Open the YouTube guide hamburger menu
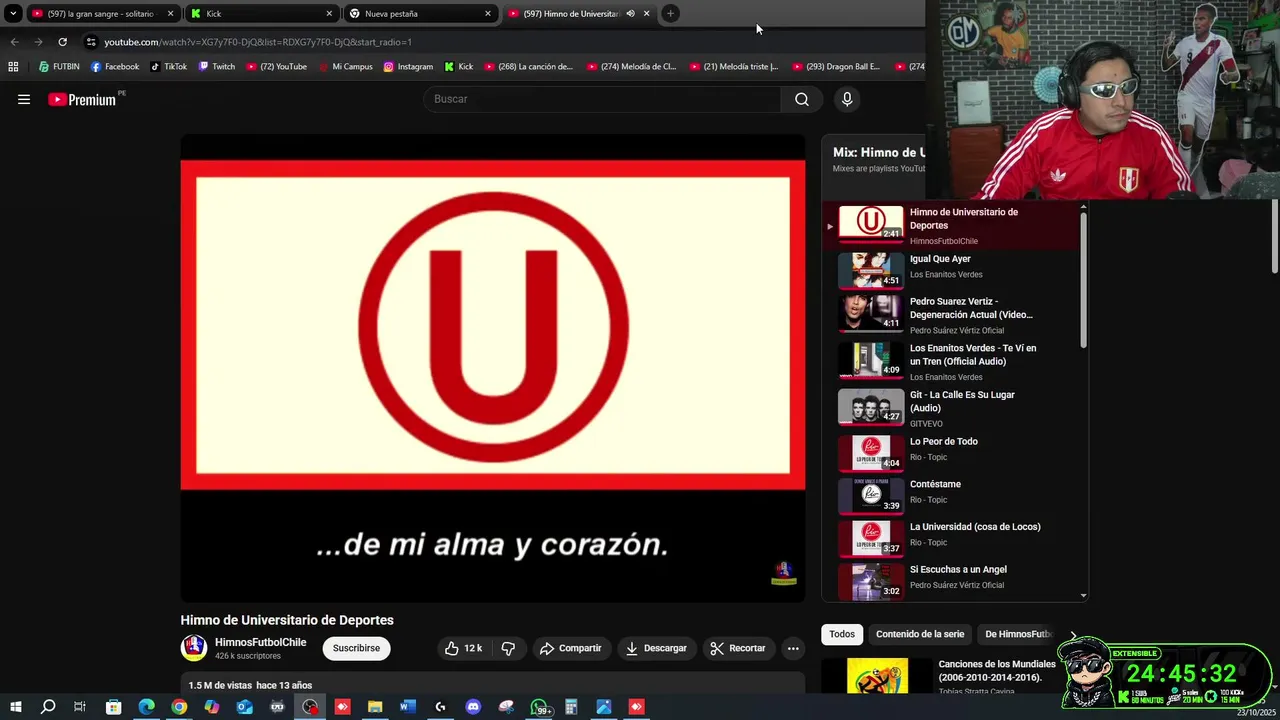The width and height of the screenshot is (1280, 720). pos(24,99)
